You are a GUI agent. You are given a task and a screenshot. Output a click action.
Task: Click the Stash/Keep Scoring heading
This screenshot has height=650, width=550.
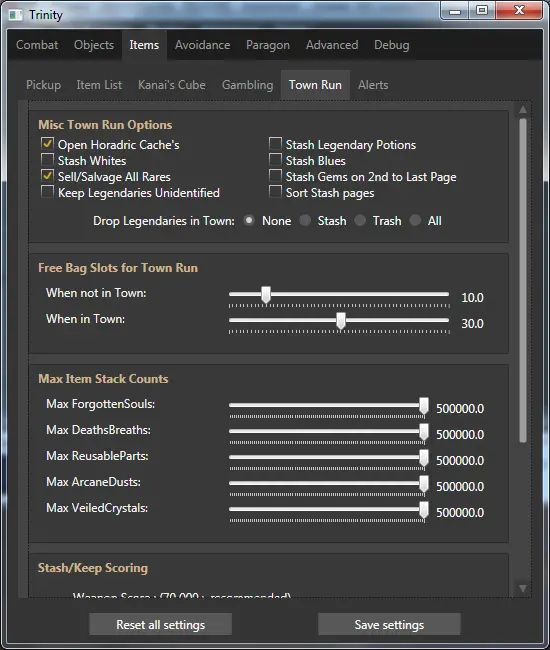pyautogui.click(x=93, y=568)
